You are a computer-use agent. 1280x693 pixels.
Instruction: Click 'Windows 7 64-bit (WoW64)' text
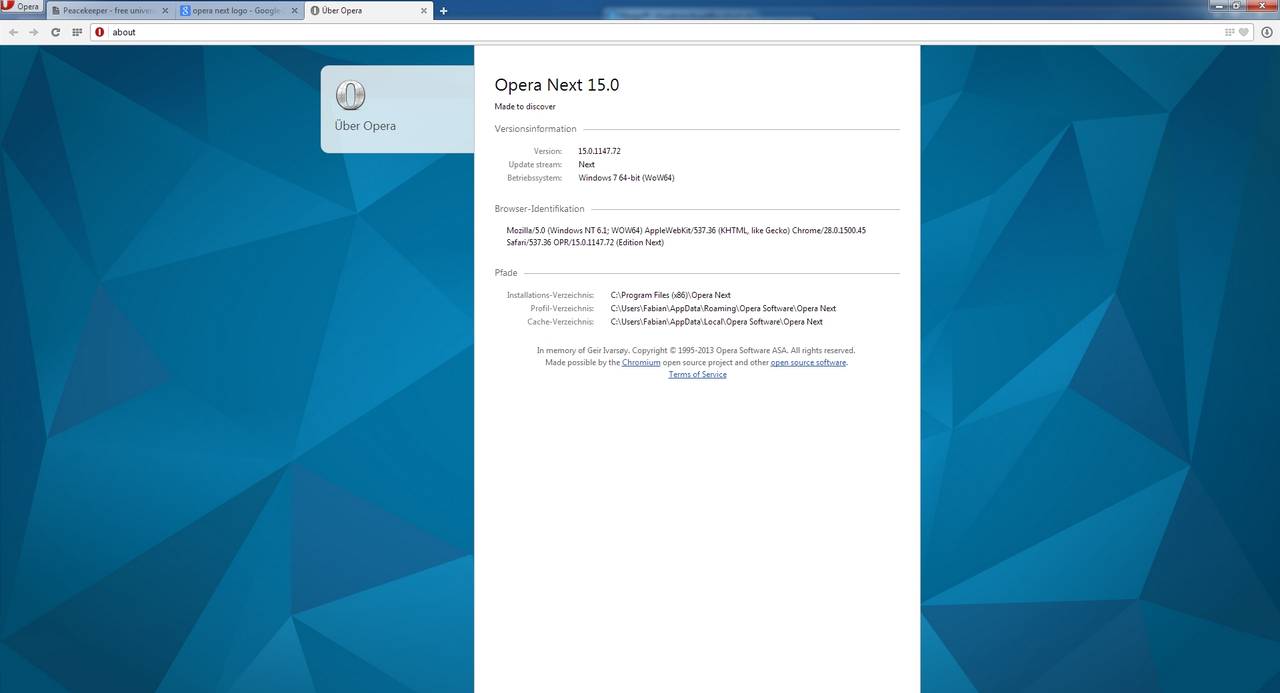point(627,178)
